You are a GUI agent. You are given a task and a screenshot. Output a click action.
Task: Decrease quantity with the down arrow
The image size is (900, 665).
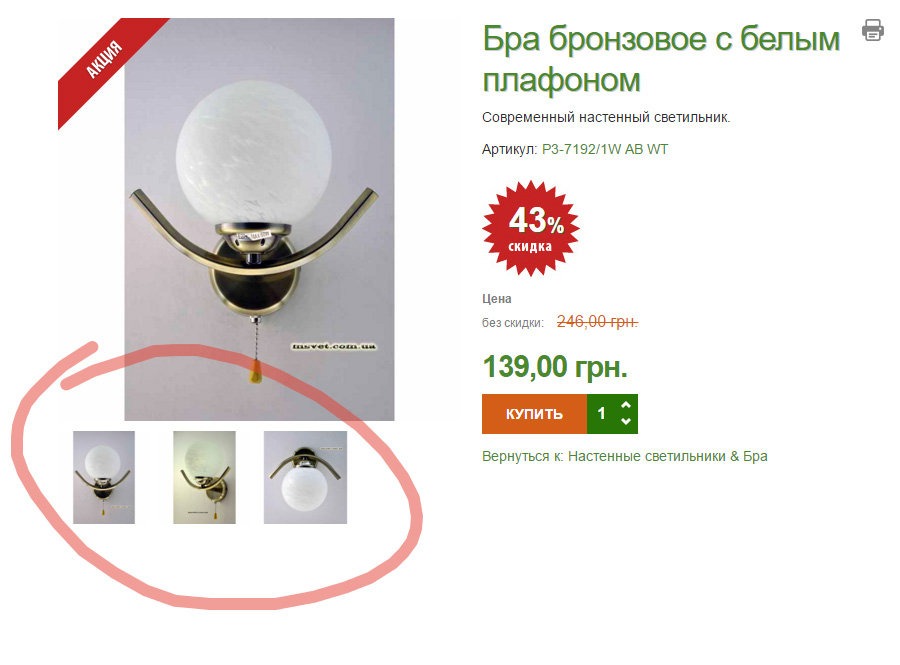click(x=626, y=422)
